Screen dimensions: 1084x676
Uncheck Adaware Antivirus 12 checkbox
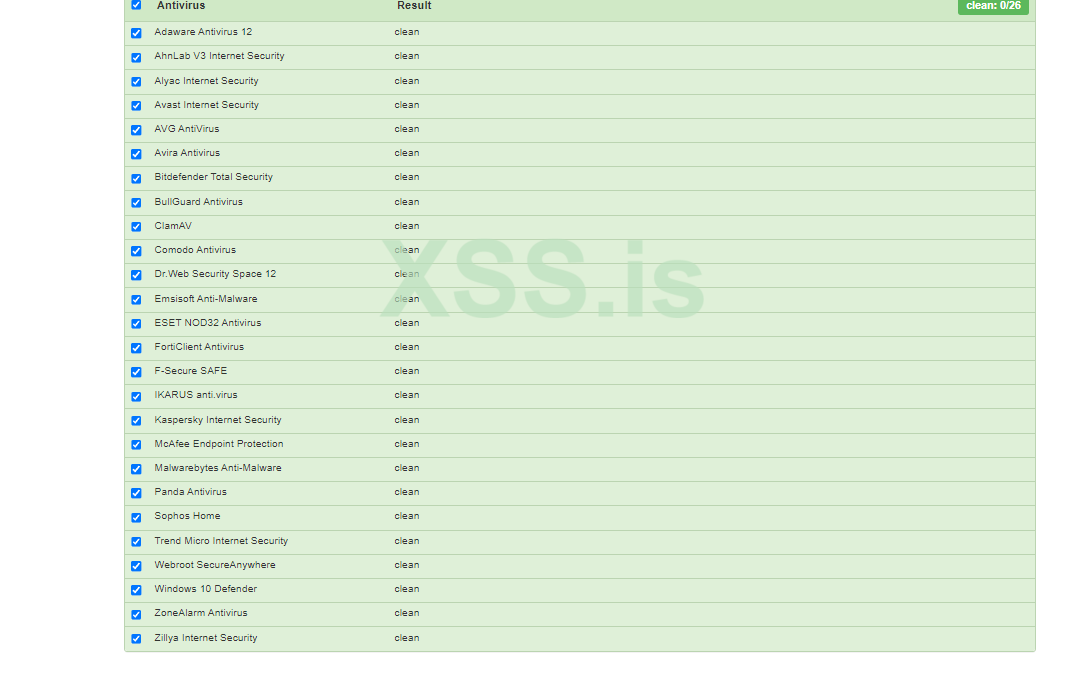click(136, 33)
